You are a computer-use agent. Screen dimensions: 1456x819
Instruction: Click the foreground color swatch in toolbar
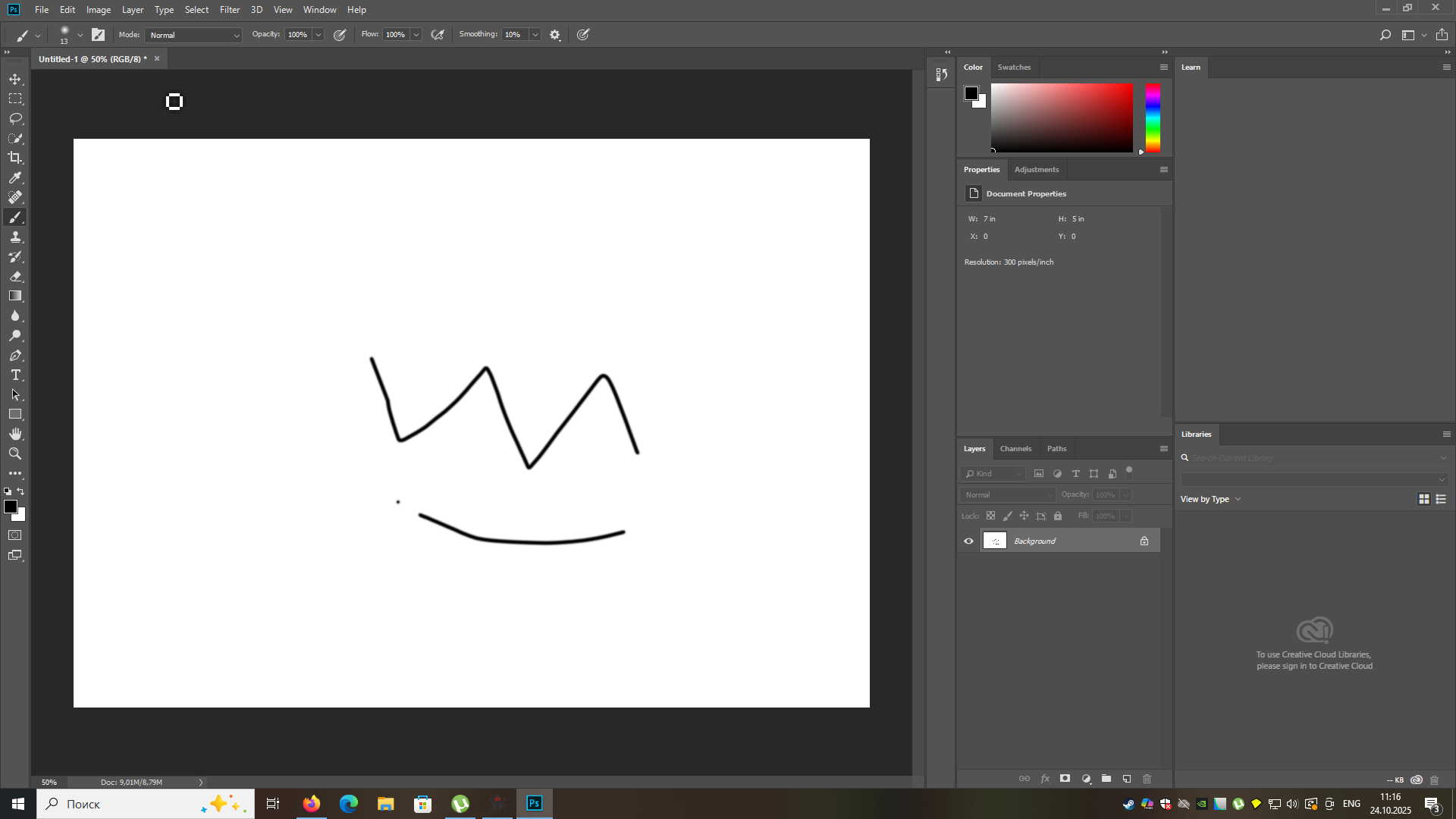(x=10, y=507)
